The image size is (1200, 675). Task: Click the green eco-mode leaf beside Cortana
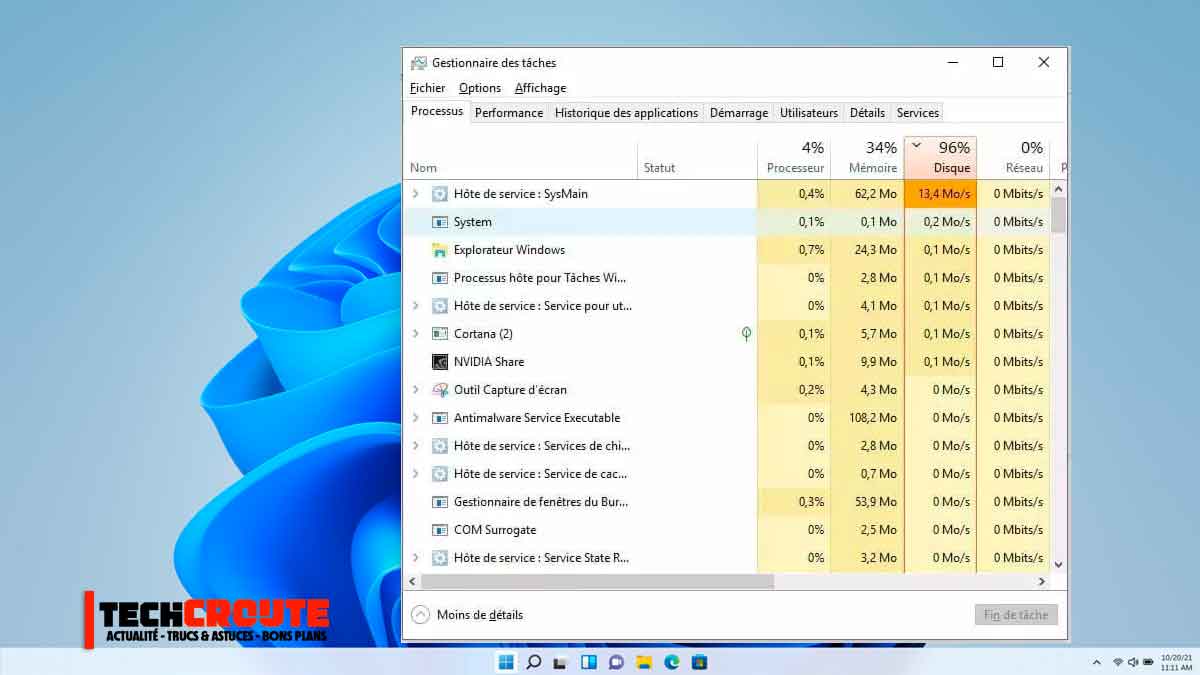(x=746, y=334)
